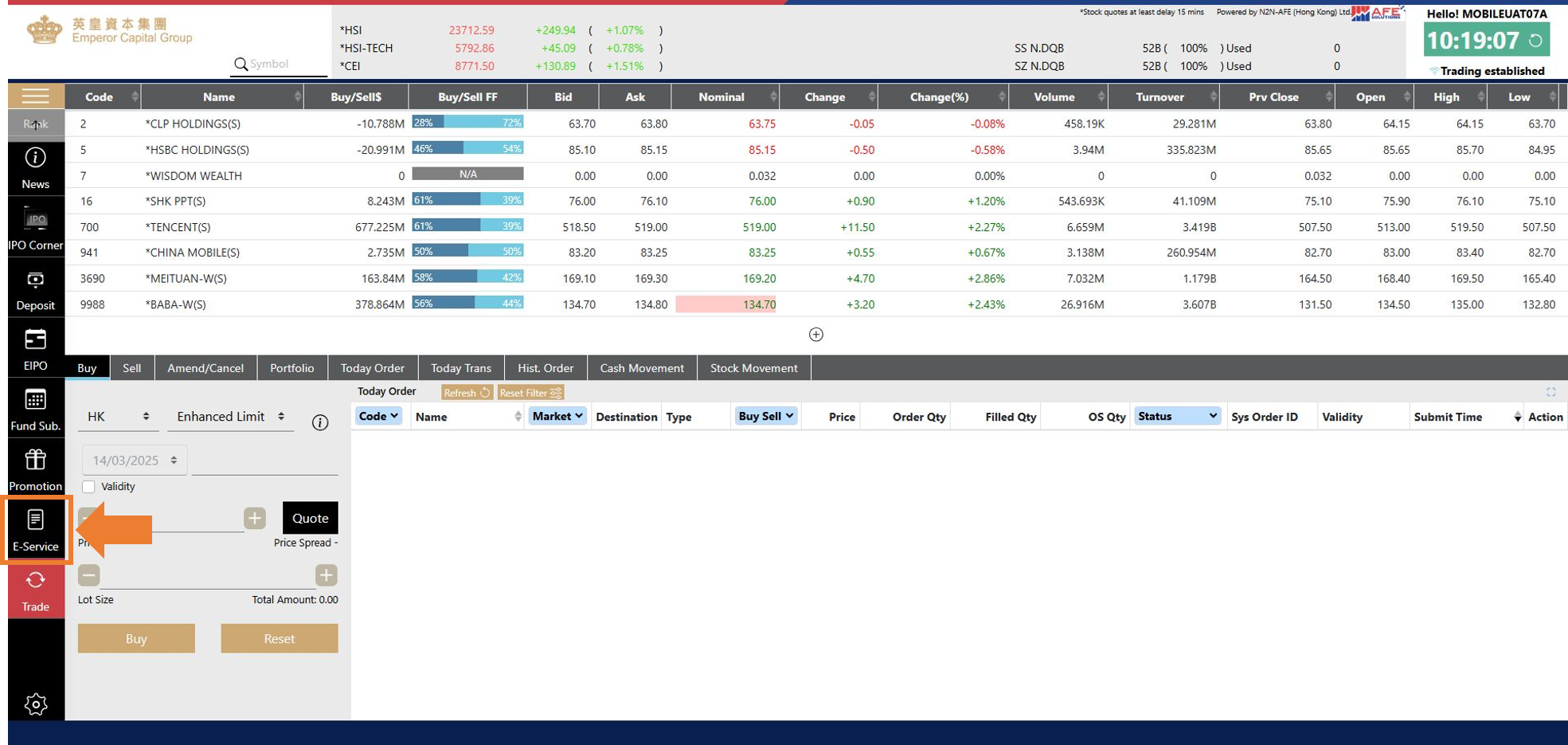The height and width of the screenshot is (745, 1568).
Task: Click the symbol search magnifier icon
Action: pos(240,64)
